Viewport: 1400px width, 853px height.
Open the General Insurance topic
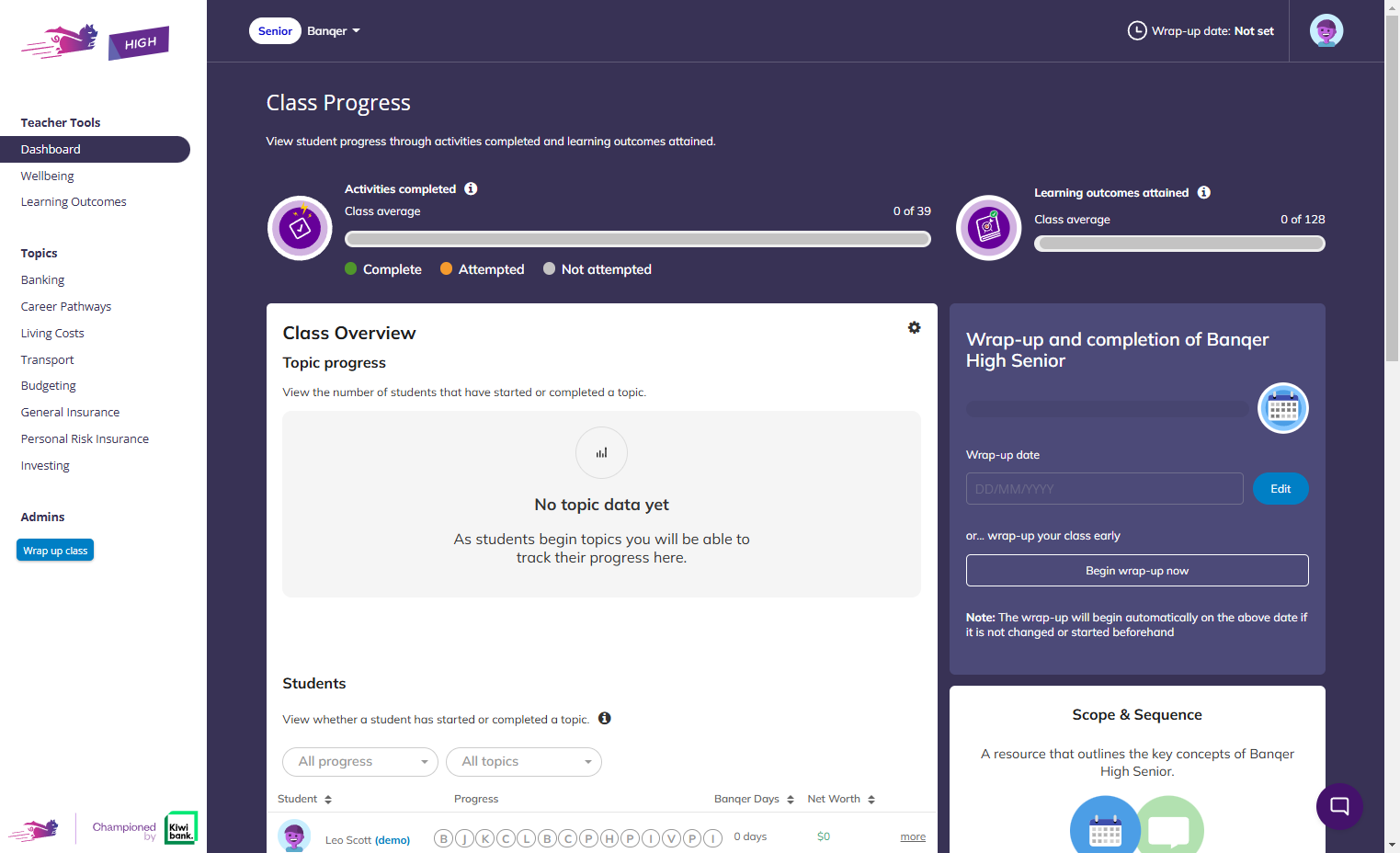(70, 412)
